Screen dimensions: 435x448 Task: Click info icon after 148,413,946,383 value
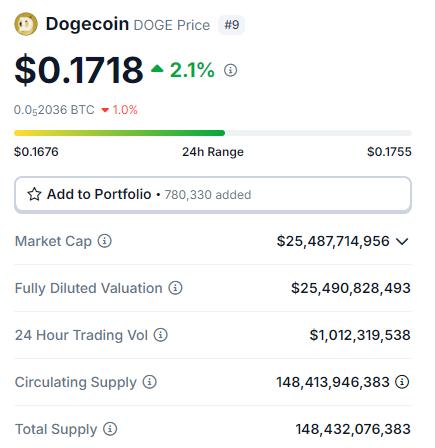point(402,382)
